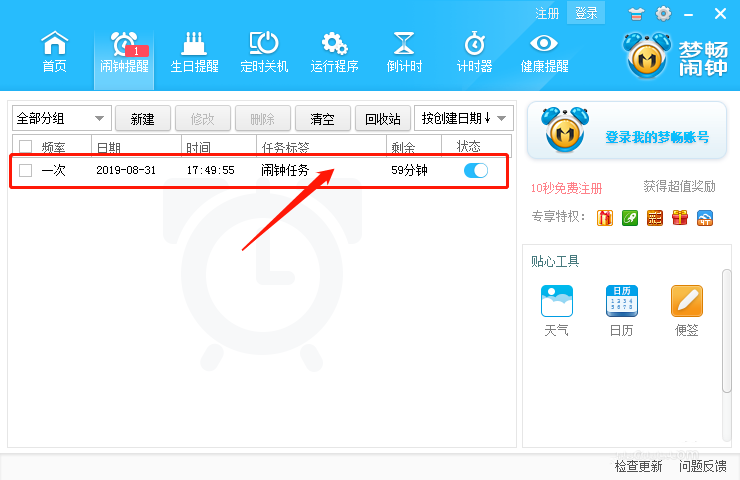Click the orange abacus privilege icon
The height and width of the screenshot is (480, 740).
pos(655,218)
